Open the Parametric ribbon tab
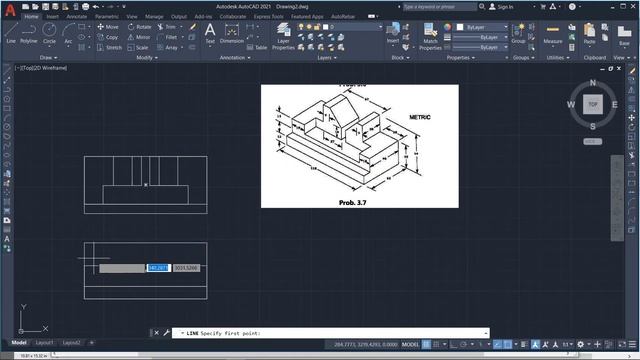This screenshot has height=360, width=640. (107, 17)
